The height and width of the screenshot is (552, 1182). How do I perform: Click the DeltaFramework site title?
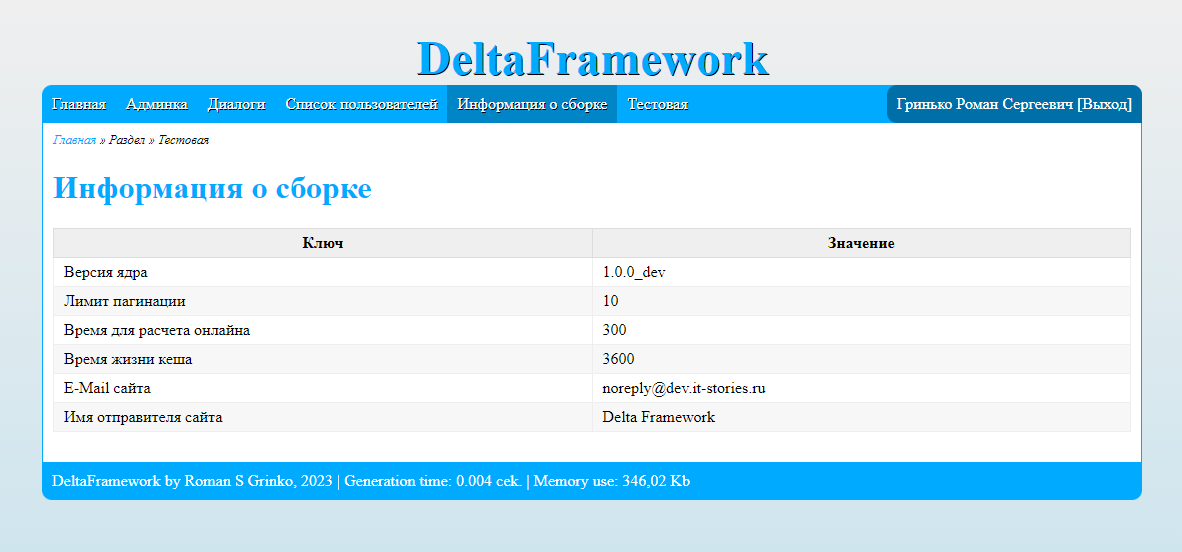click(x=592, y=59)
